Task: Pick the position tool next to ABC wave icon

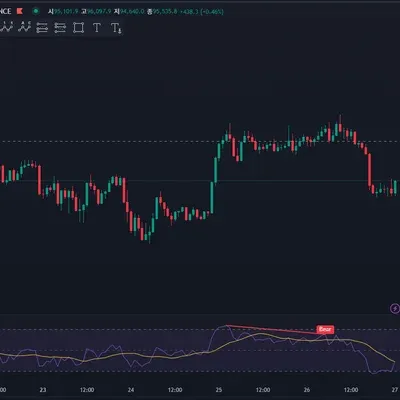Action: (42, 28)
